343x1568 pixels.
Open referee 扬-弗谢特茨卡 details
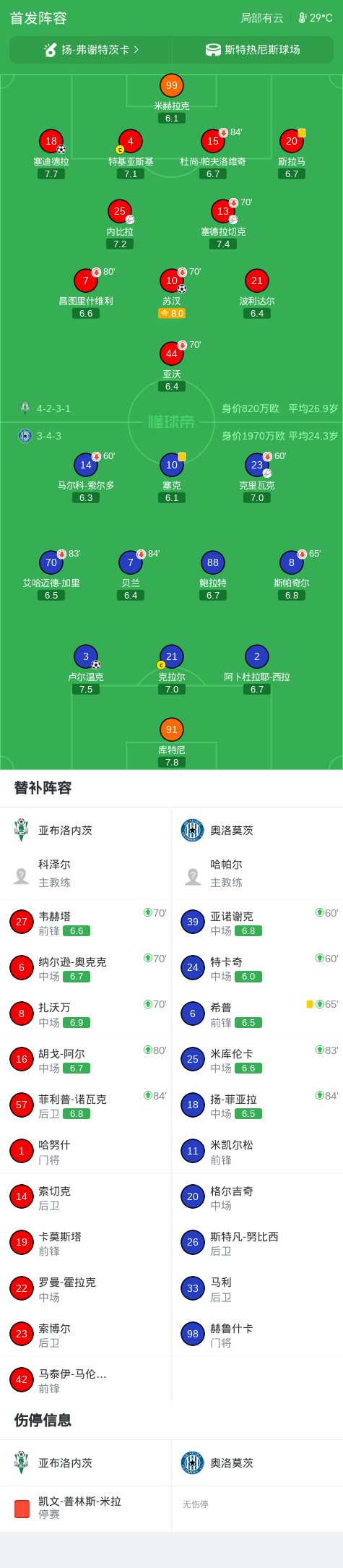(x=91, y=50)
